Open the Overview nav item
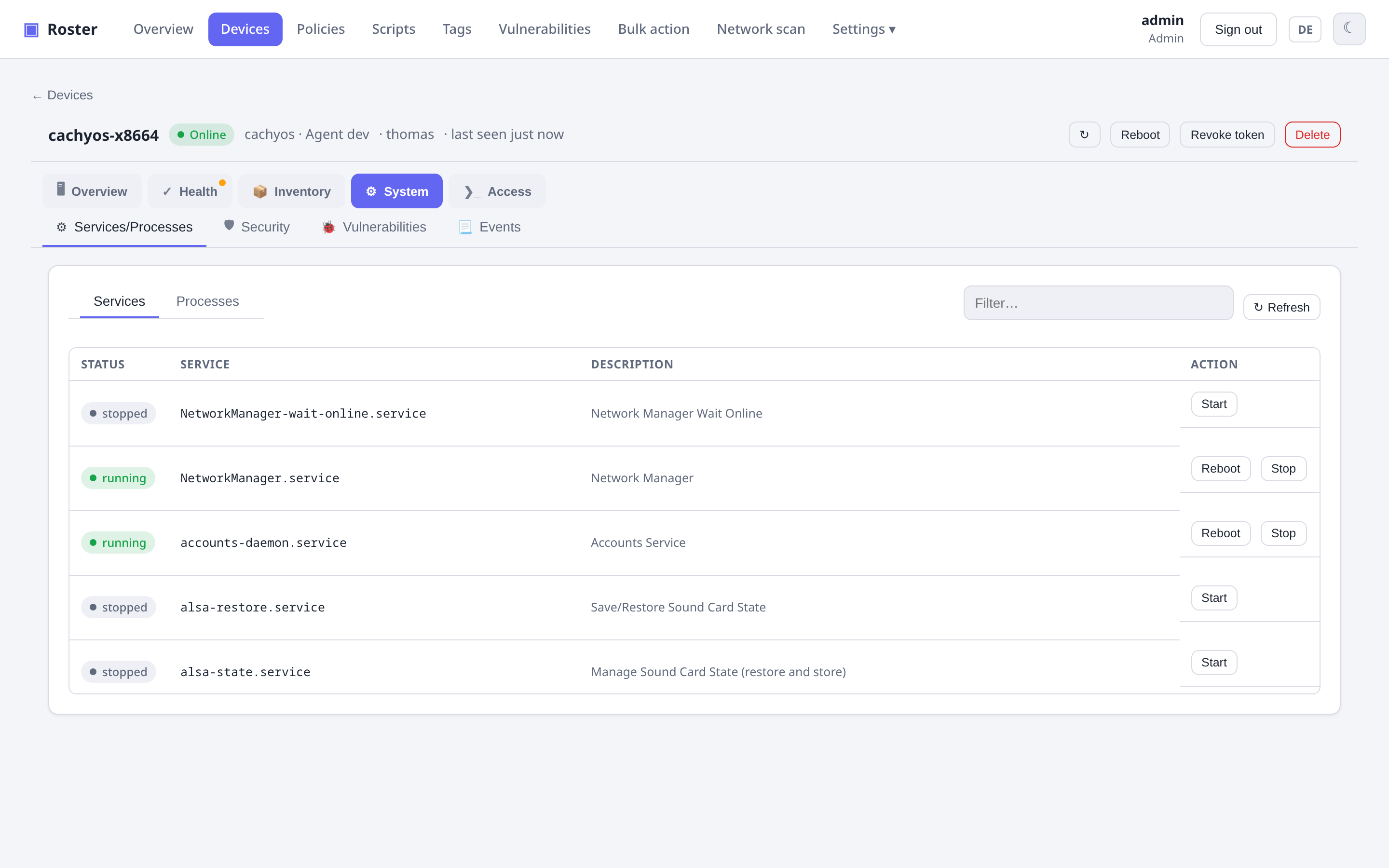 click(163, 29)
